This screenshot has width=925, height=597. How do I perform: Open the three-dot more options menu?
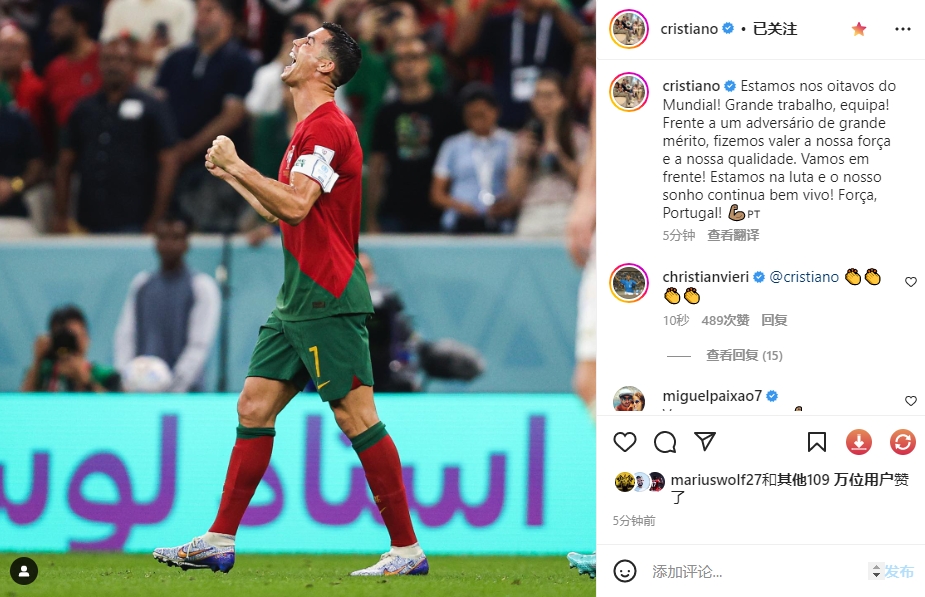903,29
